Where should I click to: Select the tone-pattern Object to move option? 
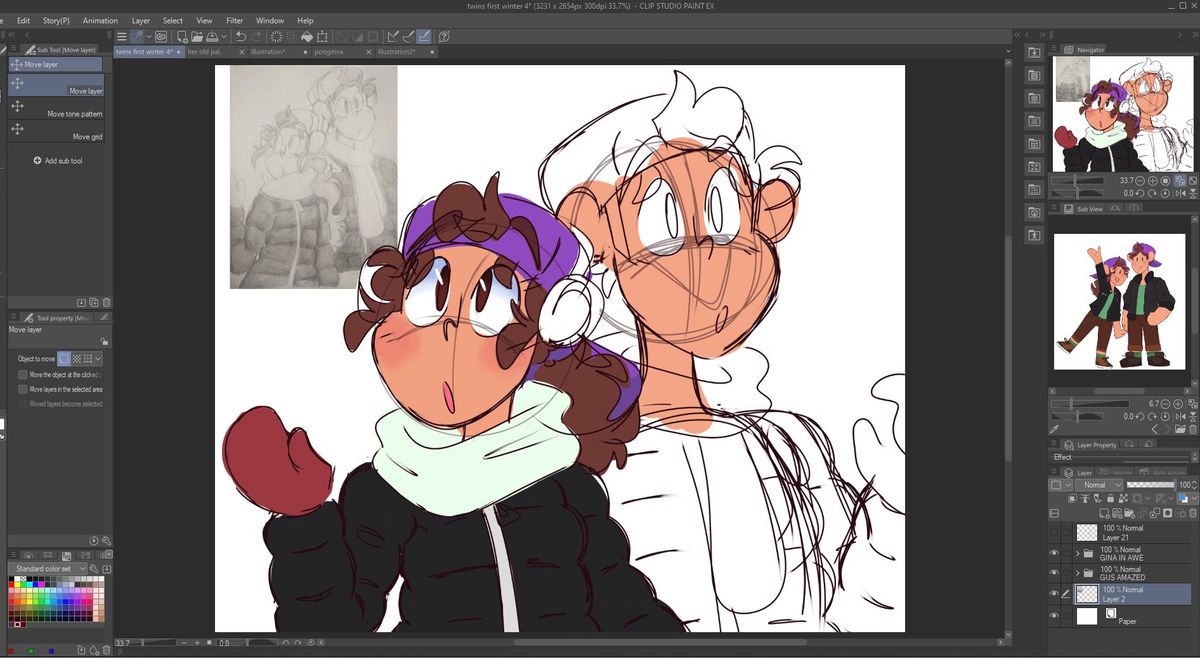coord(76,358)
